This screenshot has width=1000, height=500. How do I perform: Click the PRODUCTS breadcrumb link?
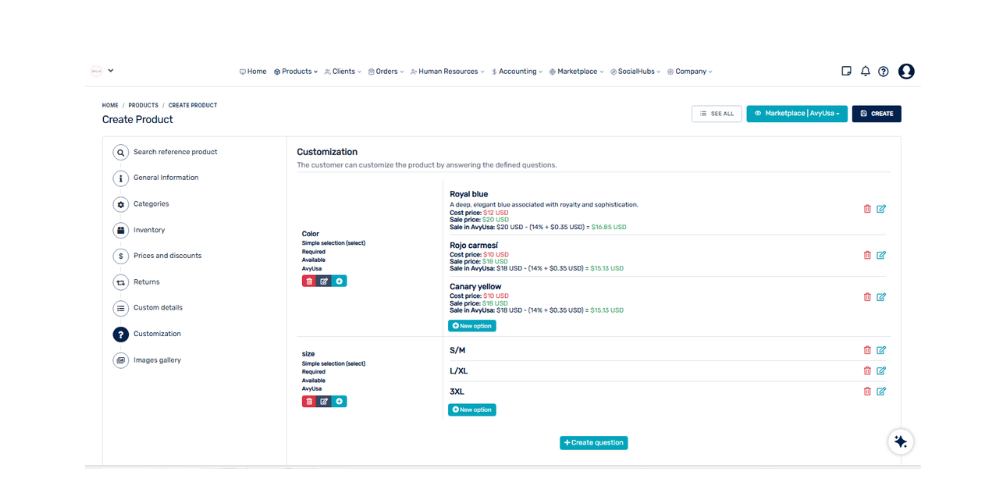pos(143,105)
